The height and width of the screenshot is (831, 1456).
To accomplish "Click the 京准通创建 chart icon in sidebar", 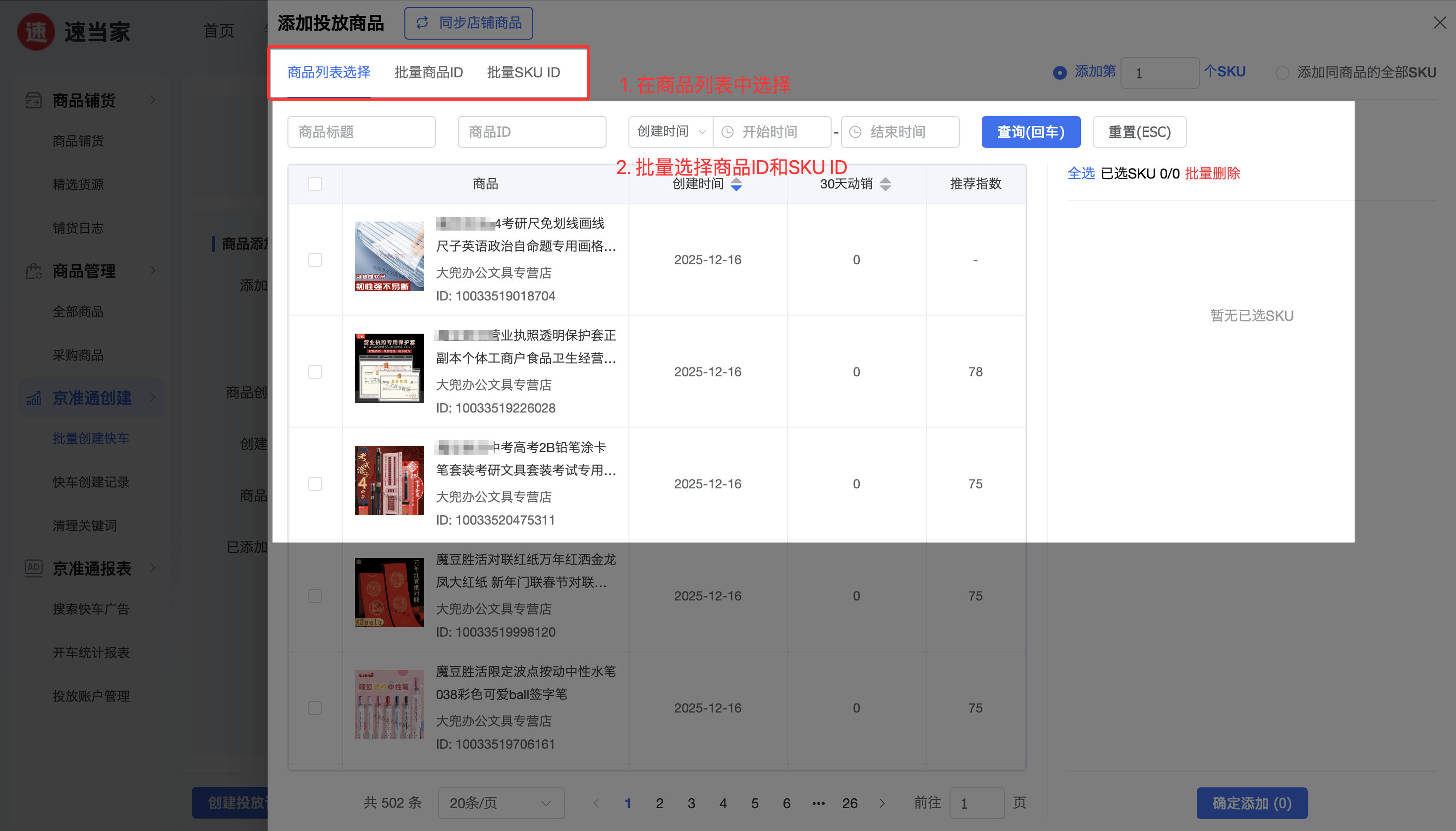I will [x=34, y=398].
